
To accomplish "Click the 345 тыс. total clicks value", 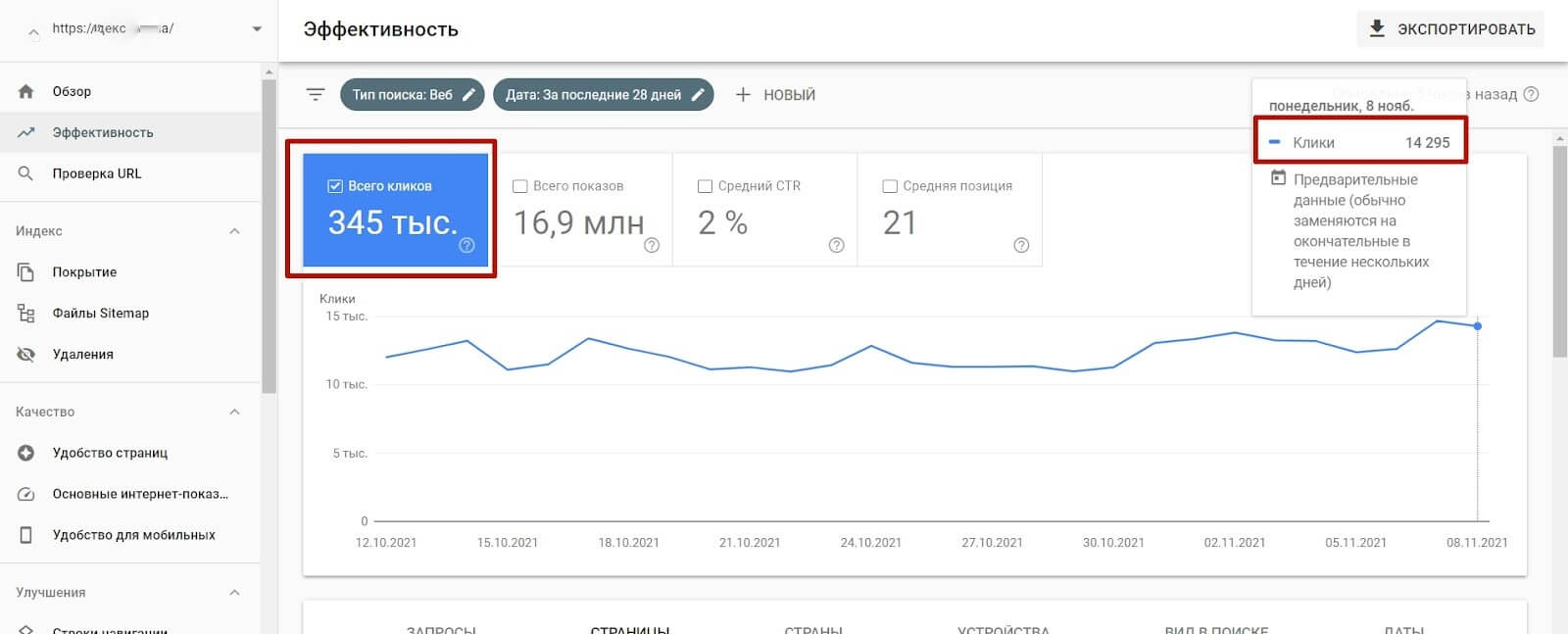I will tap(393, 222).
